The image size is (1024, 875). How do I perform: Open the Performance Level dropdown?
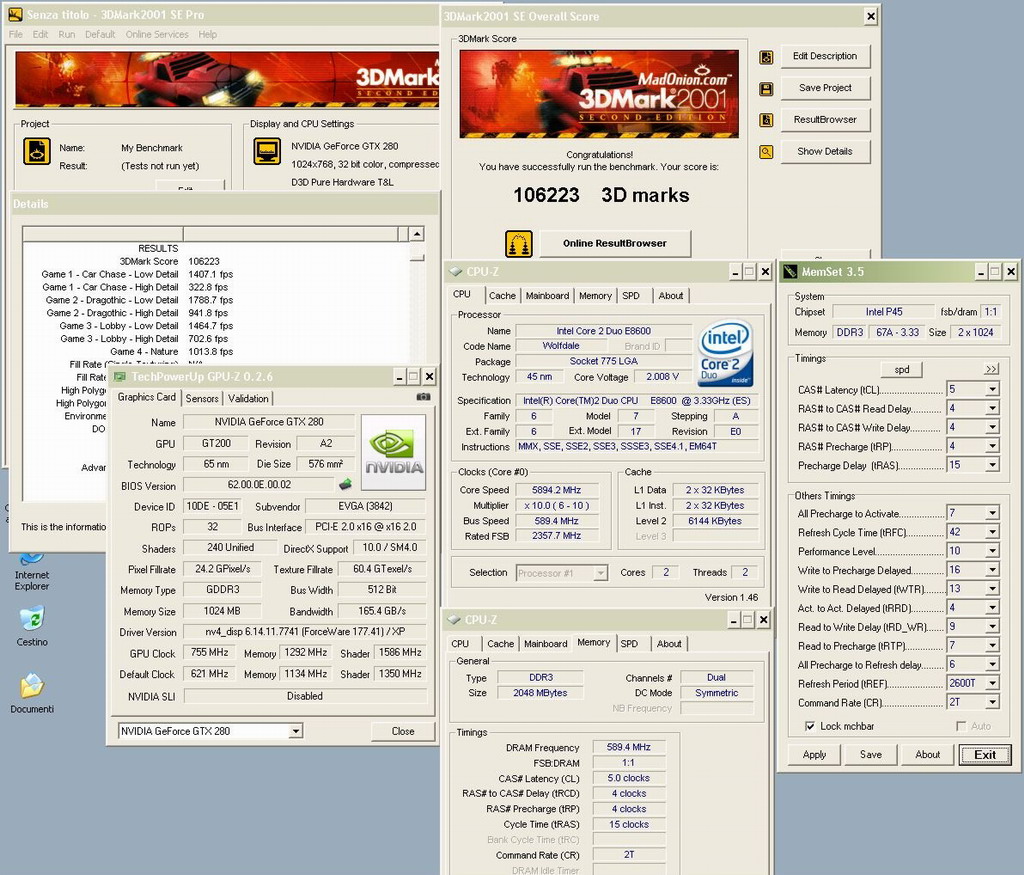[992, 551]
